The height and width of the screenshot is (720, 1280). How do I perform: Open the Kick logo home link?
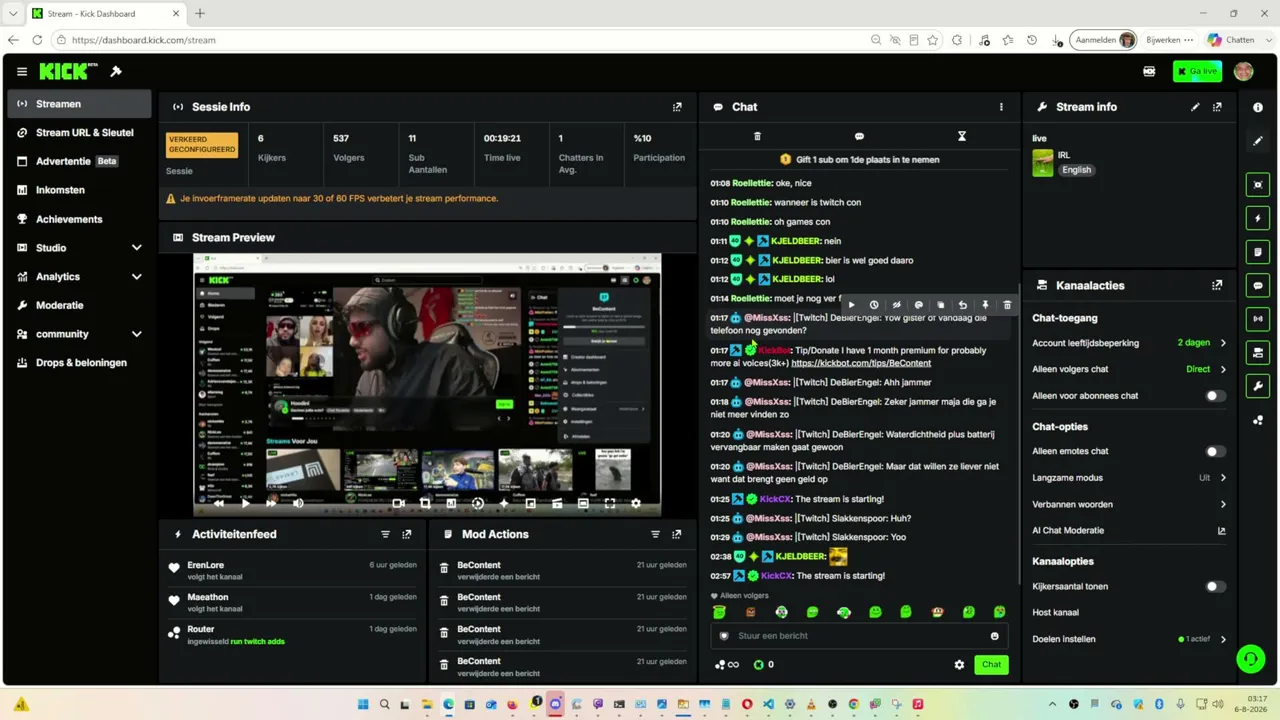(x=68, y=72)
